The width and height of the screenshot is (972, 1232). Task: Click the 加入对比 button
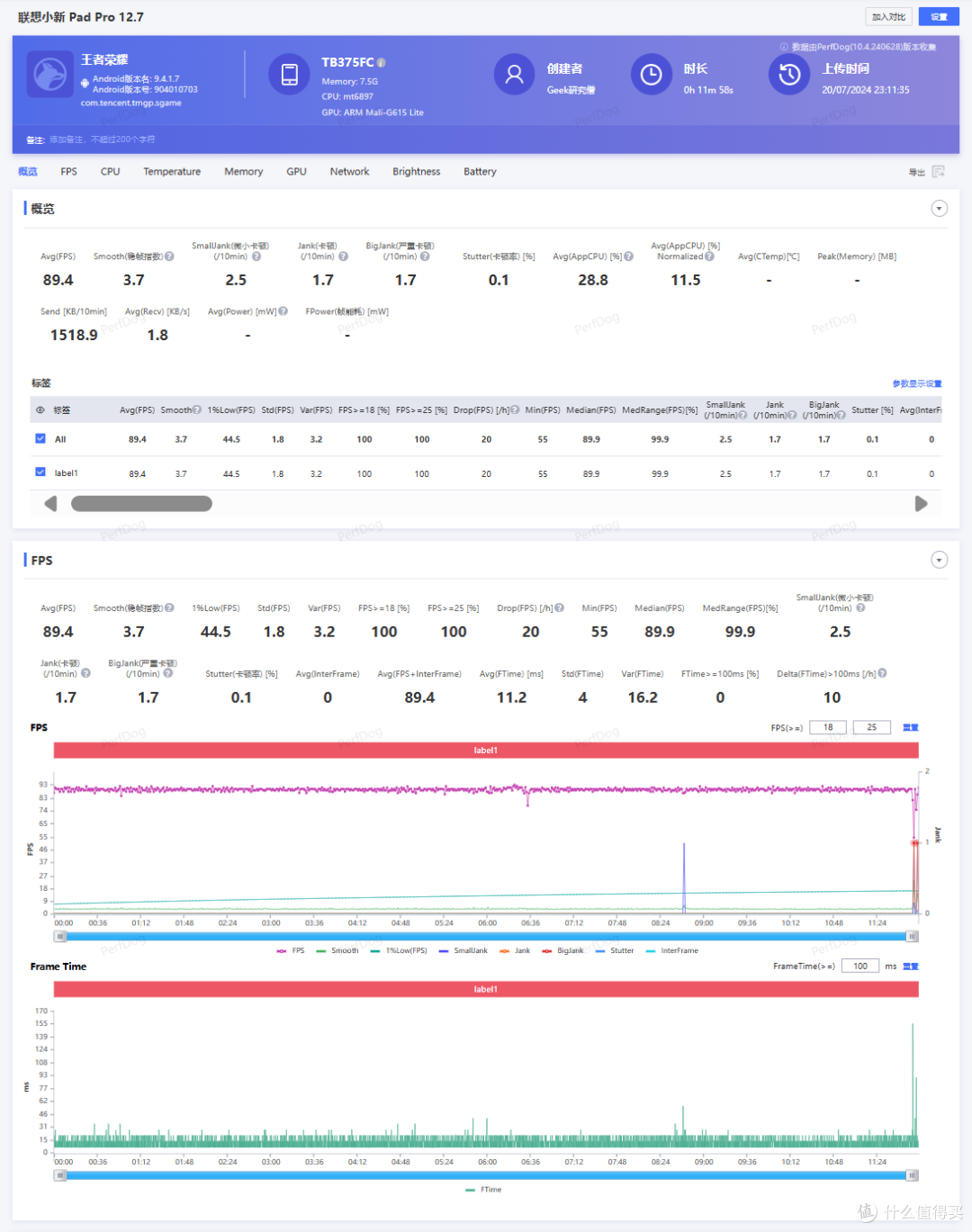pos(889,17)
